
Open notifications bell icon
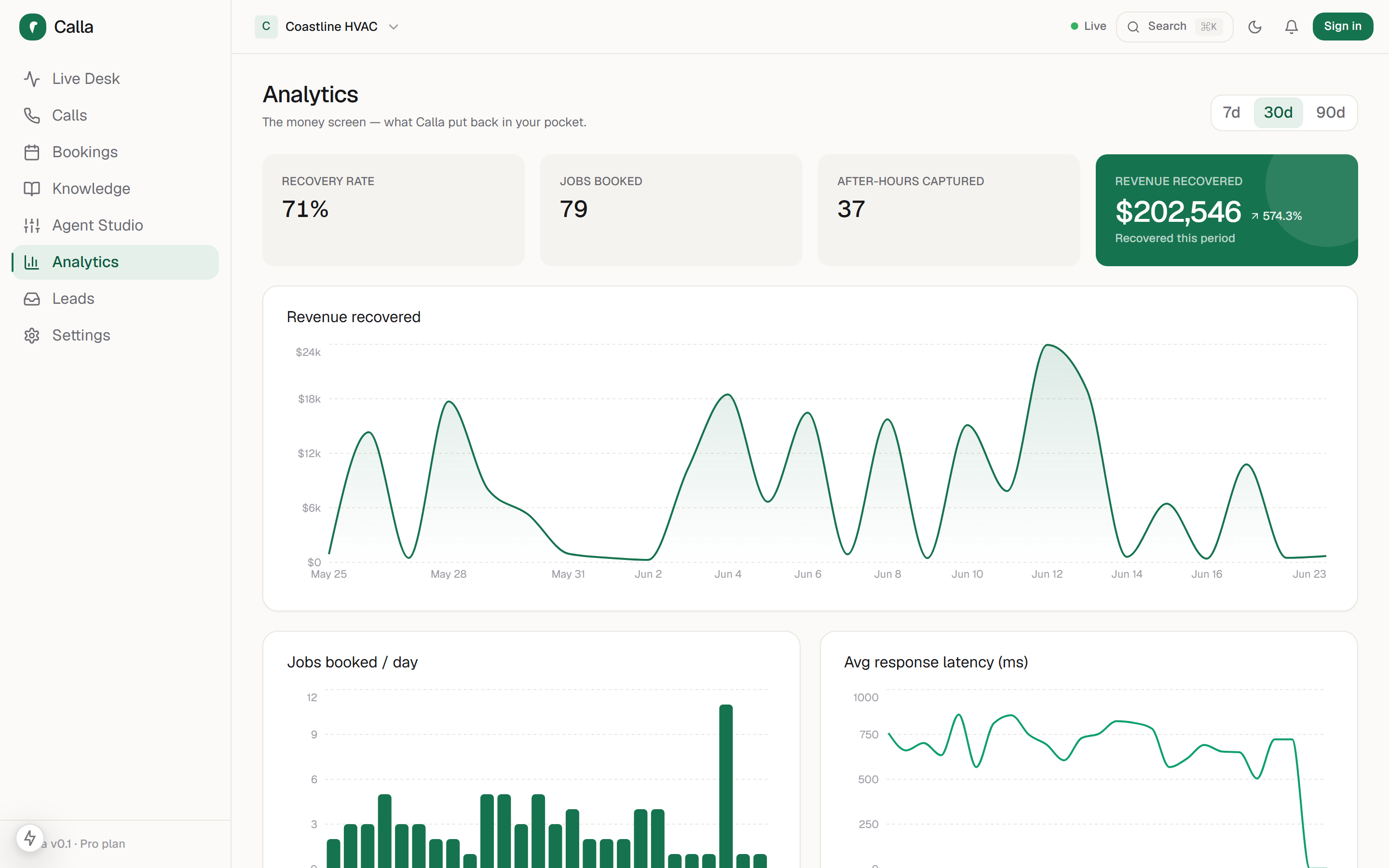[1292, 27]
